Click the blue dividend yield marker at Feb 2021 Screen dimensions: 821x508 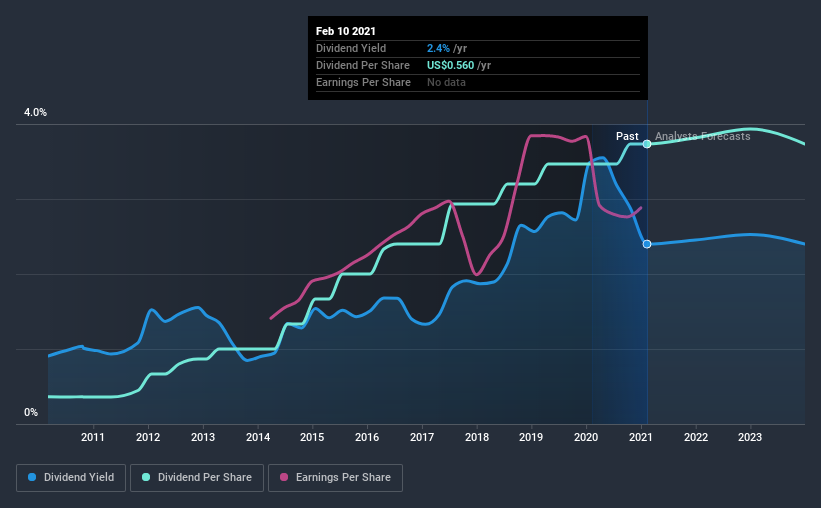[x=647, y=244]
